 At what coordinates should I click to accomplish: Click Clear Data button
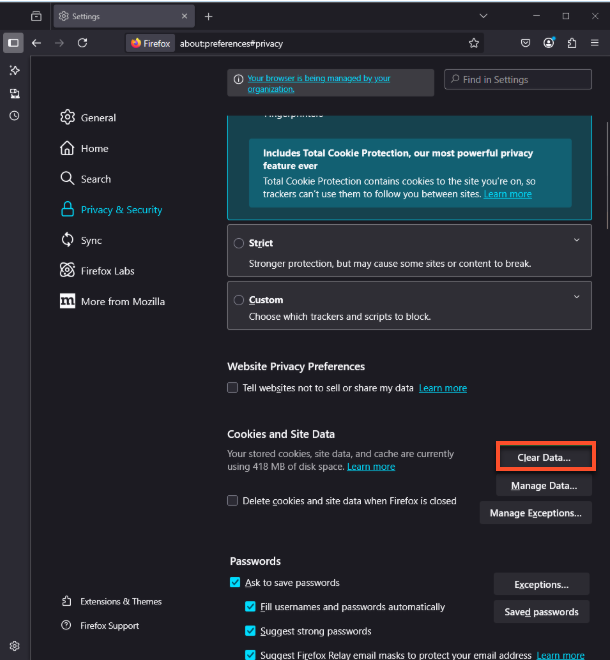point(544,458)
